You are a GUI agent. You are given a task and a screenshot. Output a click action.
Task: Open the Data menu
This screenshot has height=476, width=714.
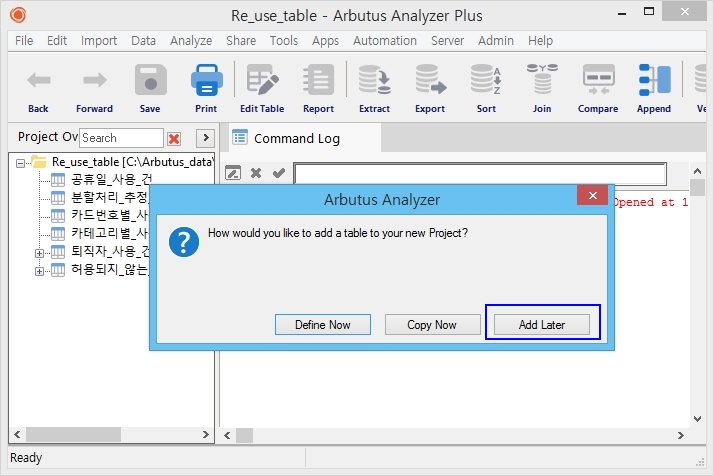[x=143, y=41]
